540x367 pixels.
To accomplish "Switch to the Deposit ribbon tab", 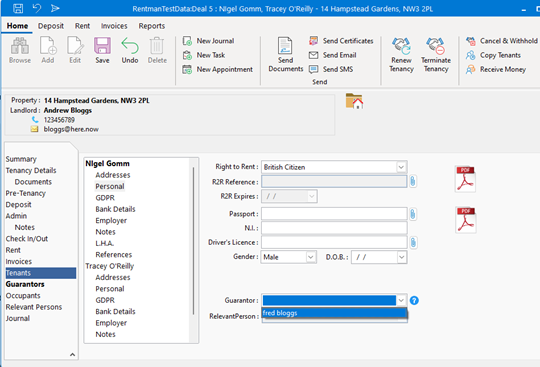I will click(51, 26).
